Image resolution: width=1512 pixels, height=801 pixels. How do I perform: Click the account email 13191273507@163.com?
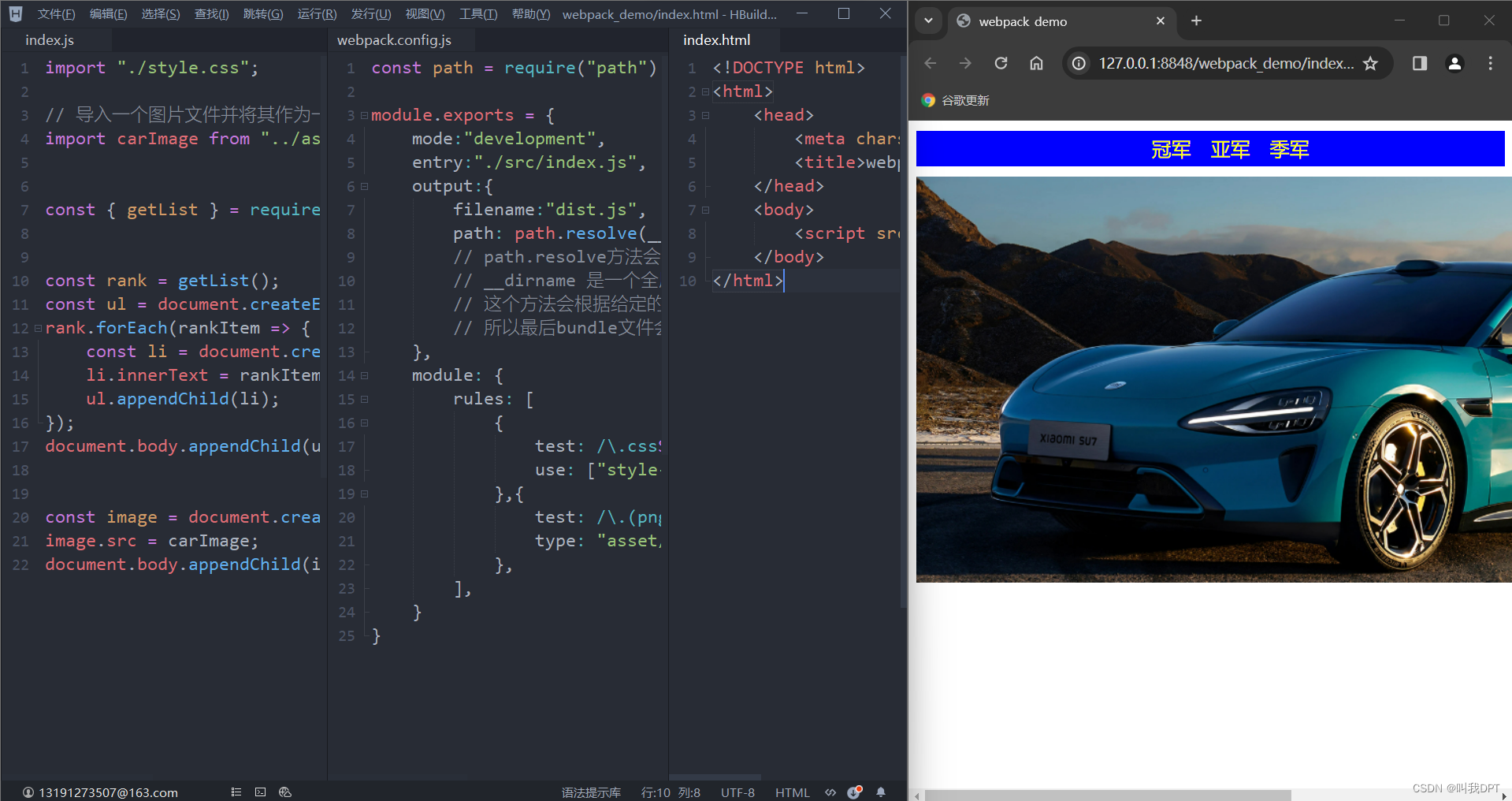point(108,792)
